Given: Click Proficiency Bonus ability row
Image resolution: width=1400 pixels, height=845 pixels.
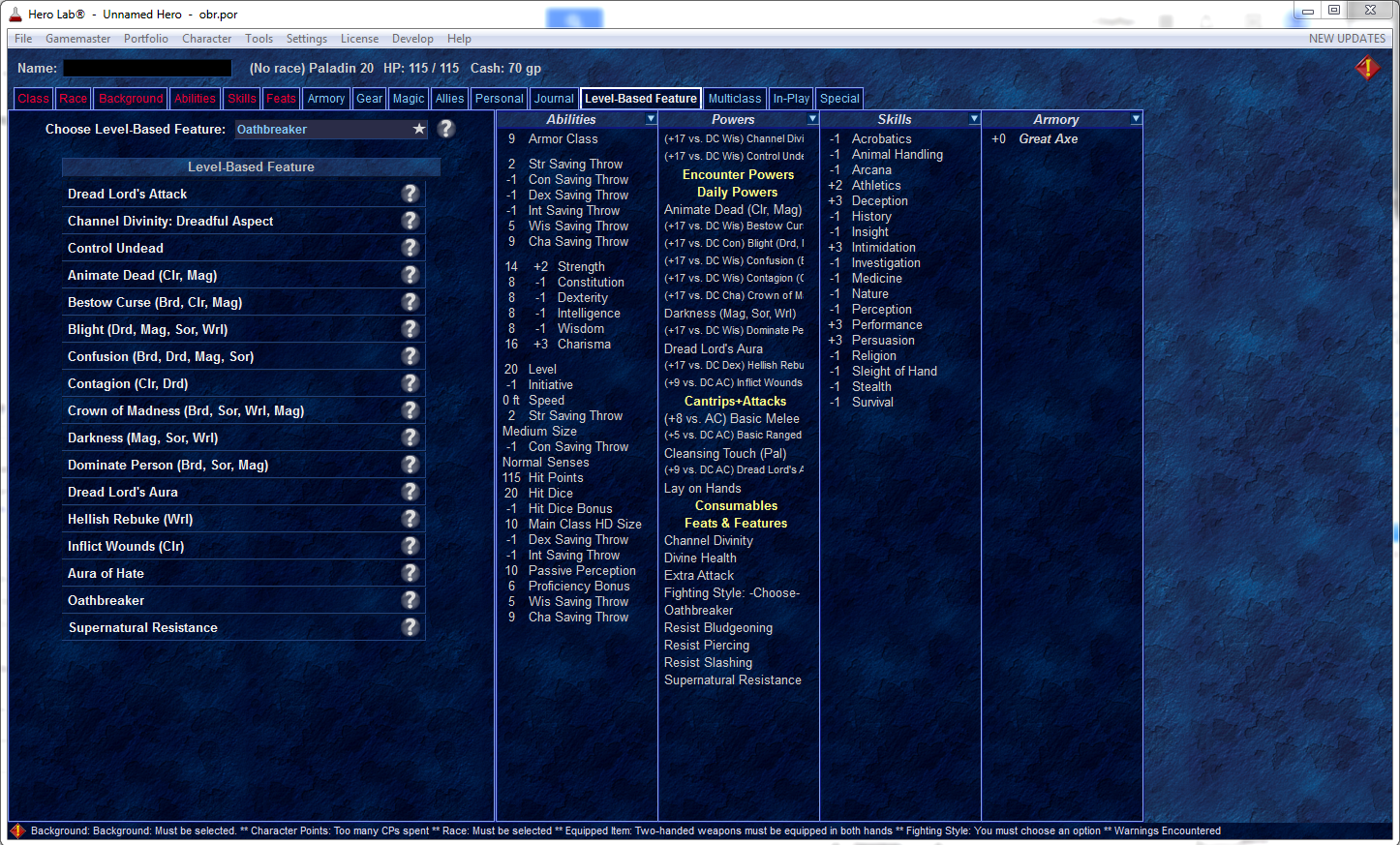Looking at the screenshot, I should (x=568, y=586).
